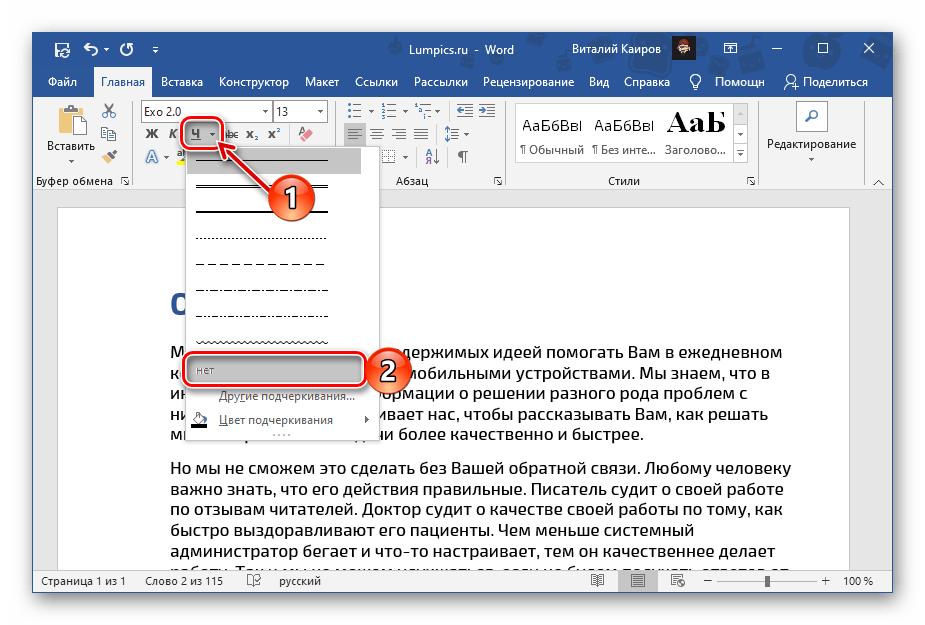The image size is (925, 625).
Task: Decrease the paragraph indent
Action: [465, 110]
